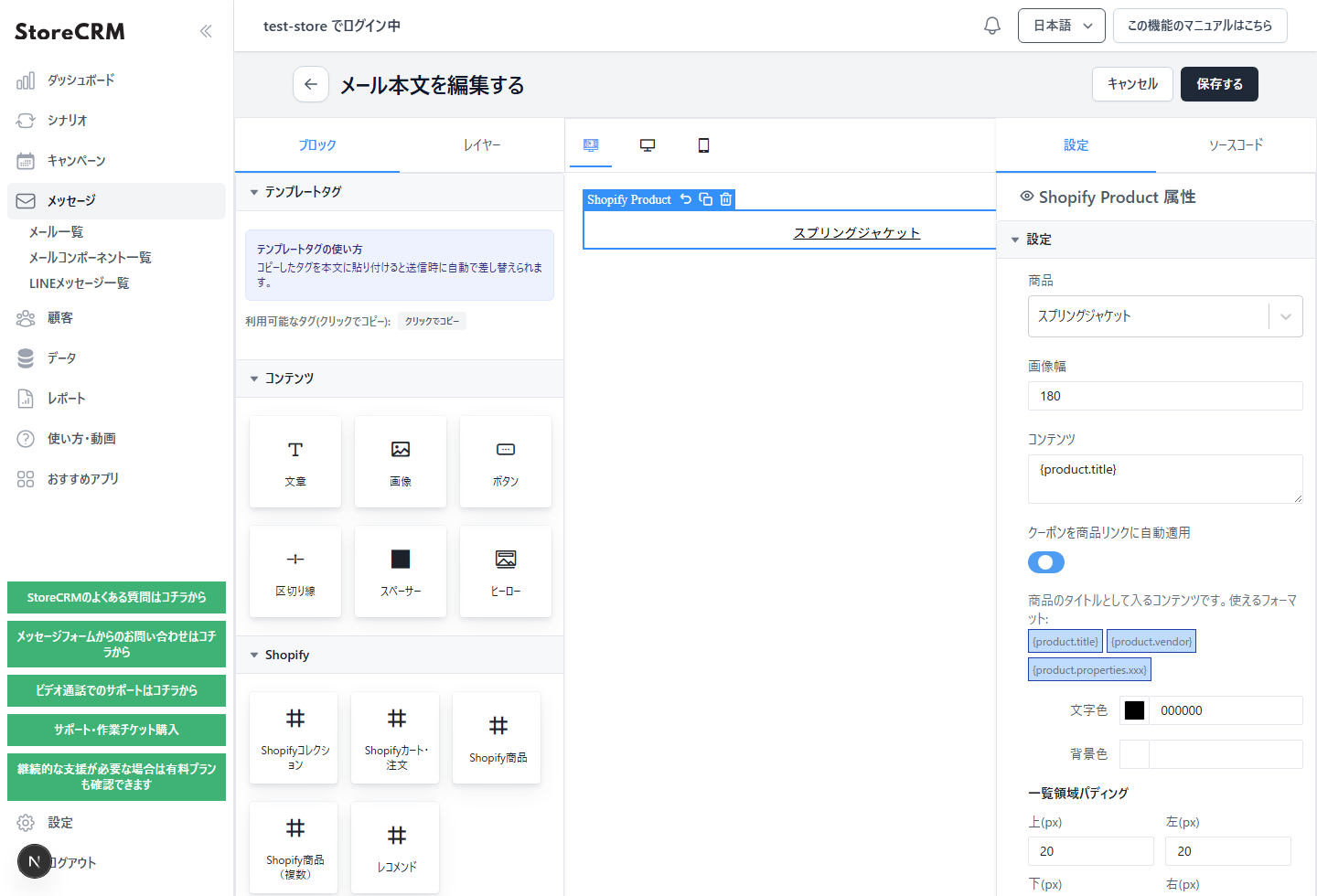Open メールコンポーネント一覧 submenu item
Viewport: 1317px width, 896px height.
(90, 258)
